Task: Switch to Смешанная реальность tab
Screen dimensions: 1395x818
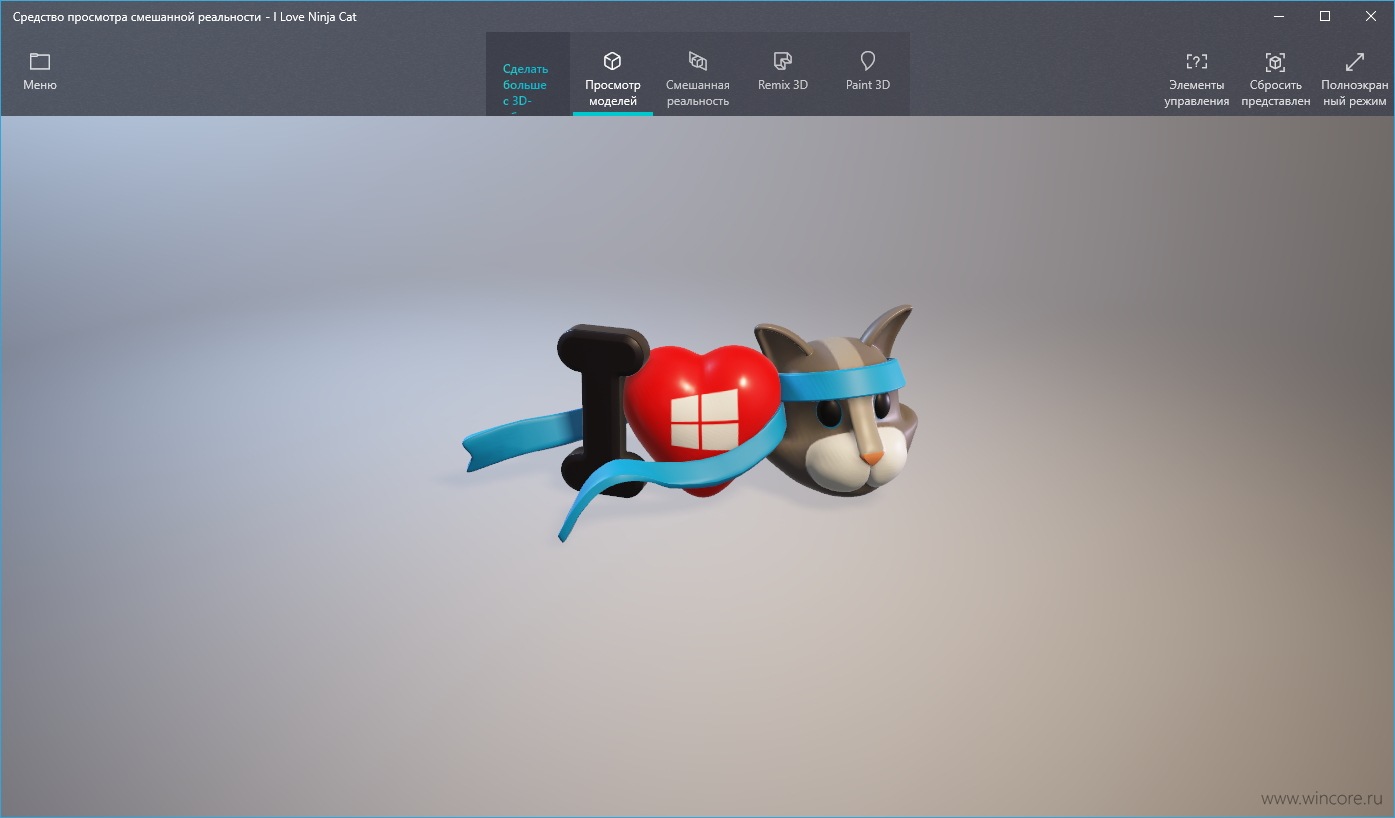Action: click(x=698, y=76)
